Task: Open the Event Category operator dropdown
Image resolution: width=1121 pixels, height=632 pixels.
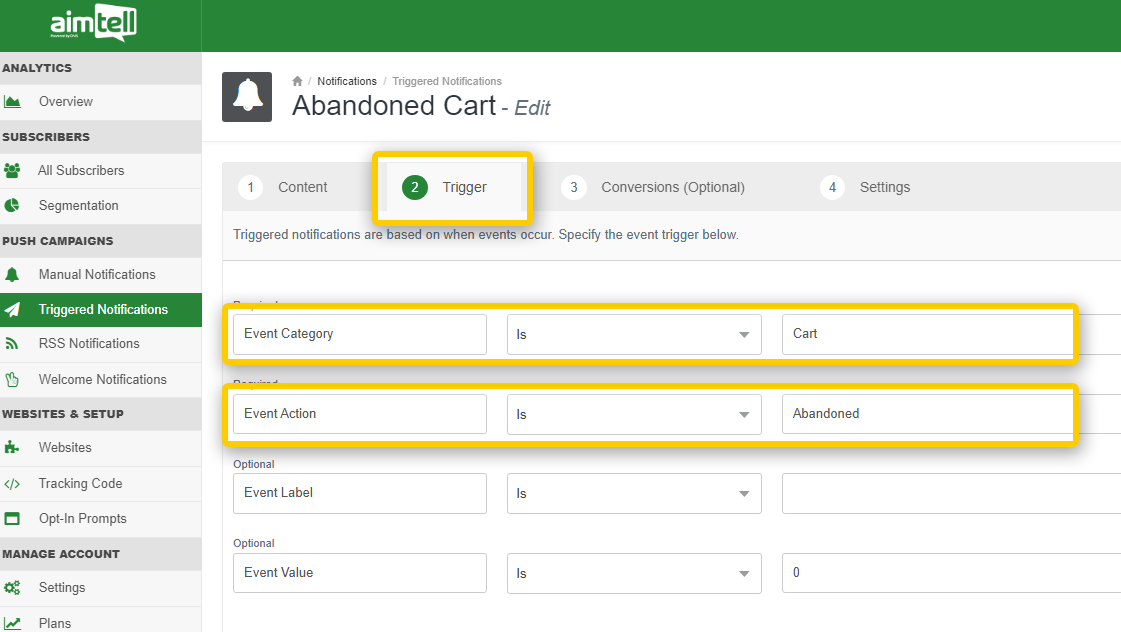Action: click(x=634, y=335)
